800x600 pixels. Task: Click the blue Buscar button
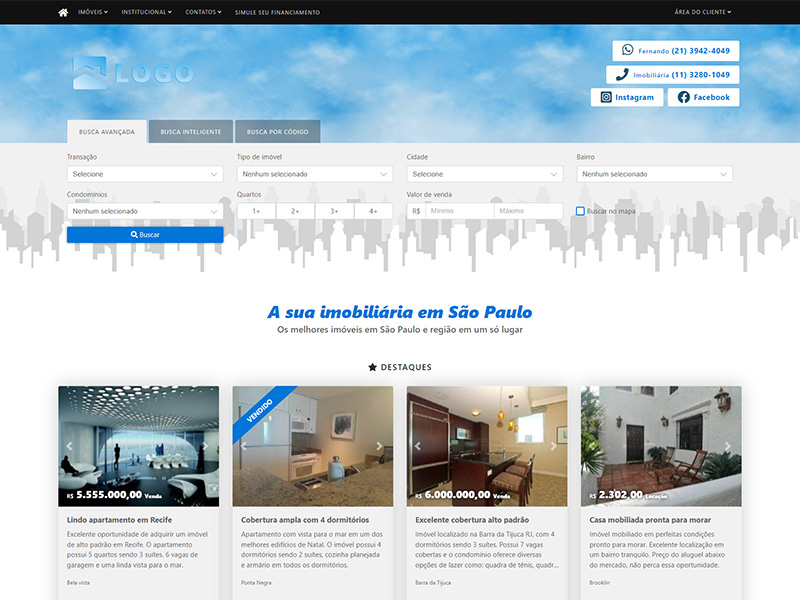click(x=145, y=235)
